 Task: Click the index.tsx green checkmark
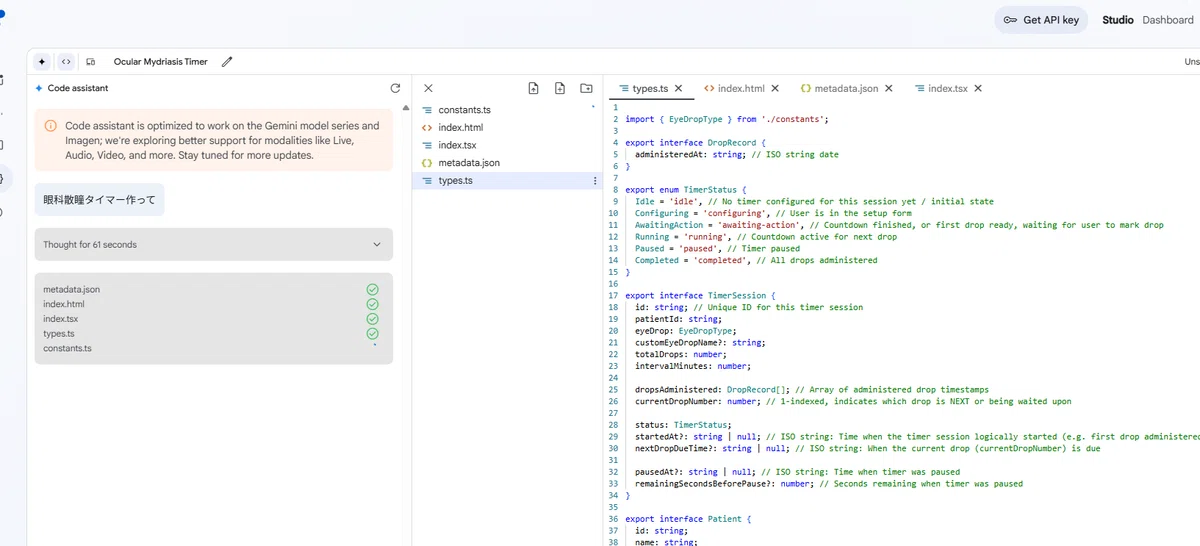pos(373,319)
